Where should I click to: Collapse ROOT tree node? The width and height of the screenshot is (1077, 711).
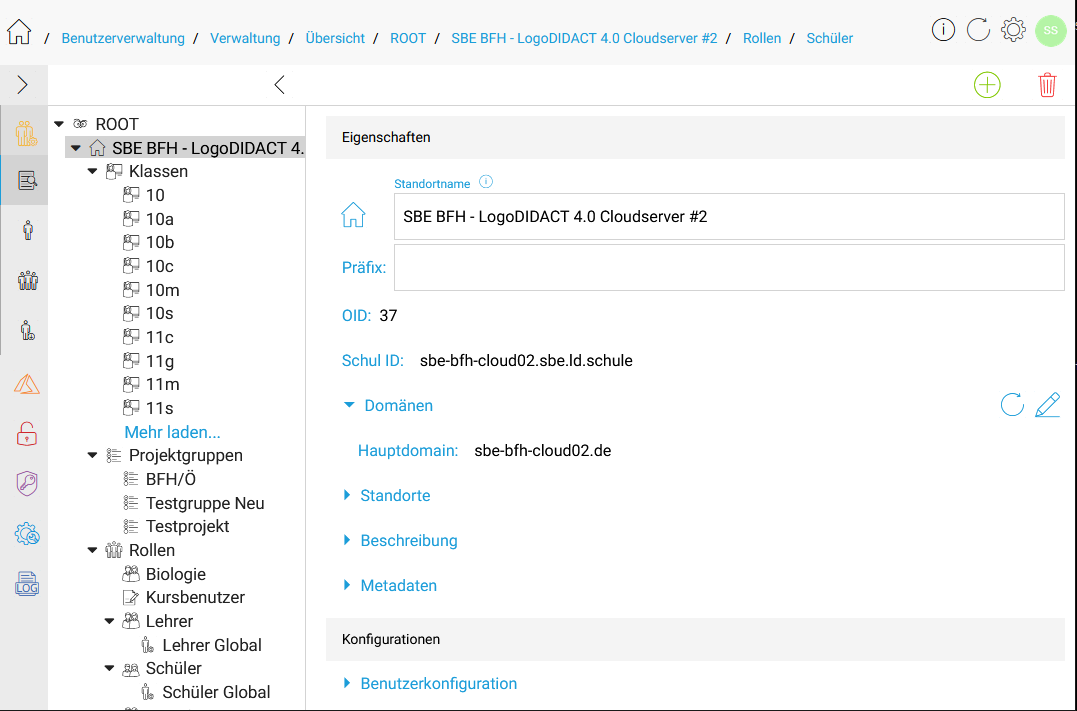coord(59,124)
